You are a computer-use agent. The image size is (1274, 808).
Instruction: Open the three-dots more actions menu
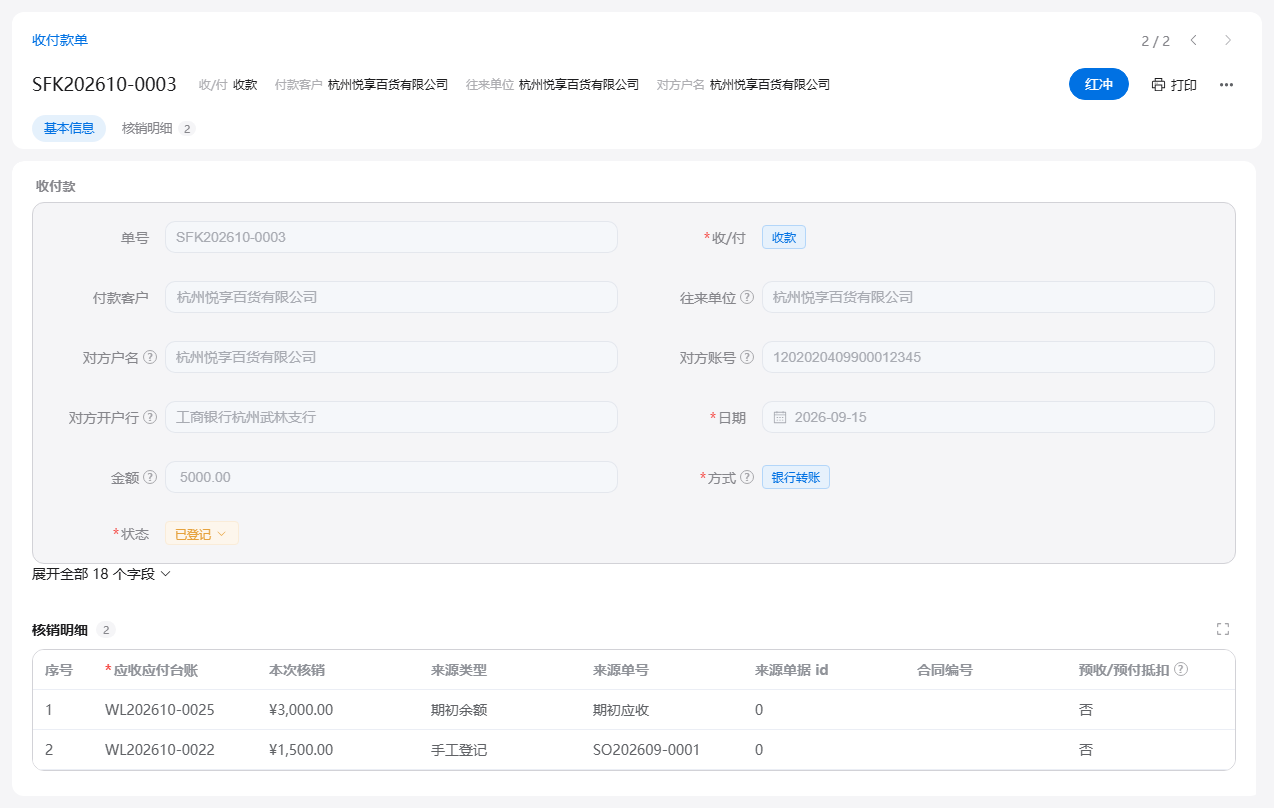1226,85
